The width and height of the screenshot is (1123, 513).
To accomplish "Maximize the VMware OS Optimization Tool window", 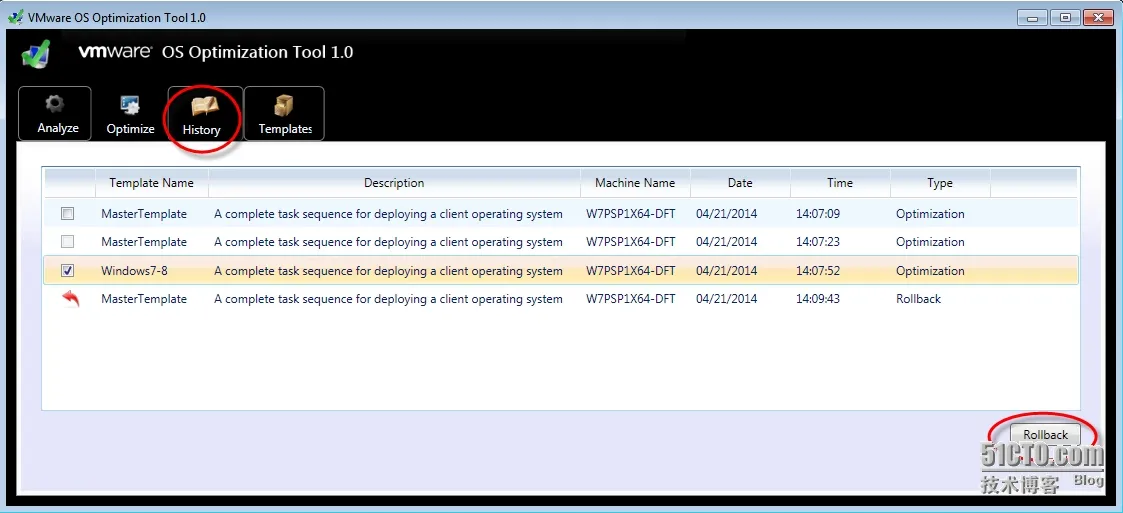I will point(1065,17).
